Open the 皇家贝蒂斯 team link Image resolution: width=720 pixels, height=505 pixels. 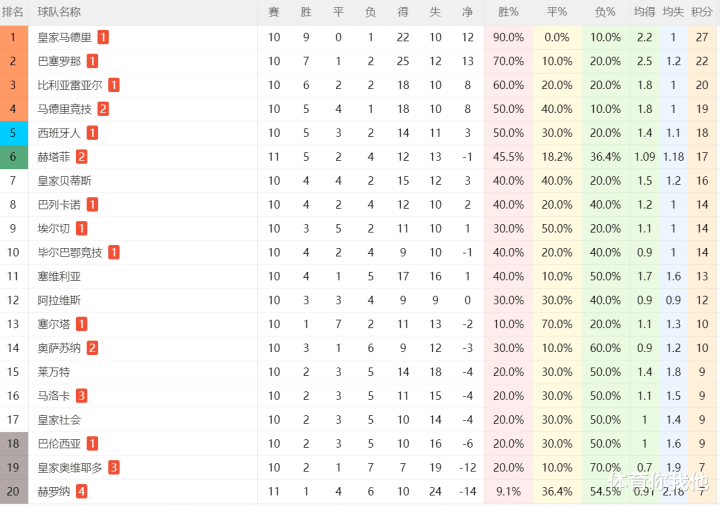pyautogui.click(x=64, y=181)
